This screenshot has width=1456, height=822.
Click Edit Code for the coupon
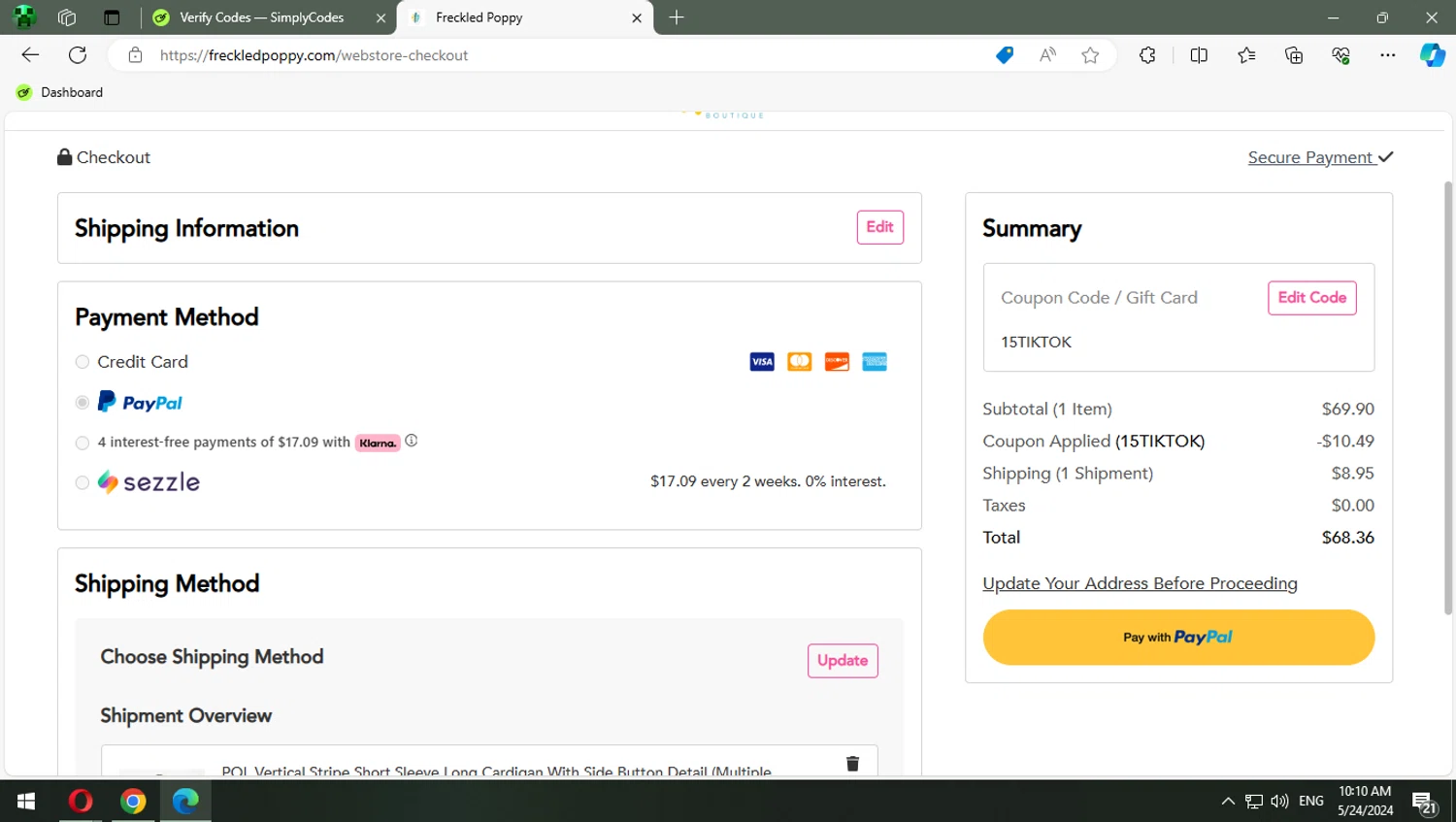click(1311, 298)
